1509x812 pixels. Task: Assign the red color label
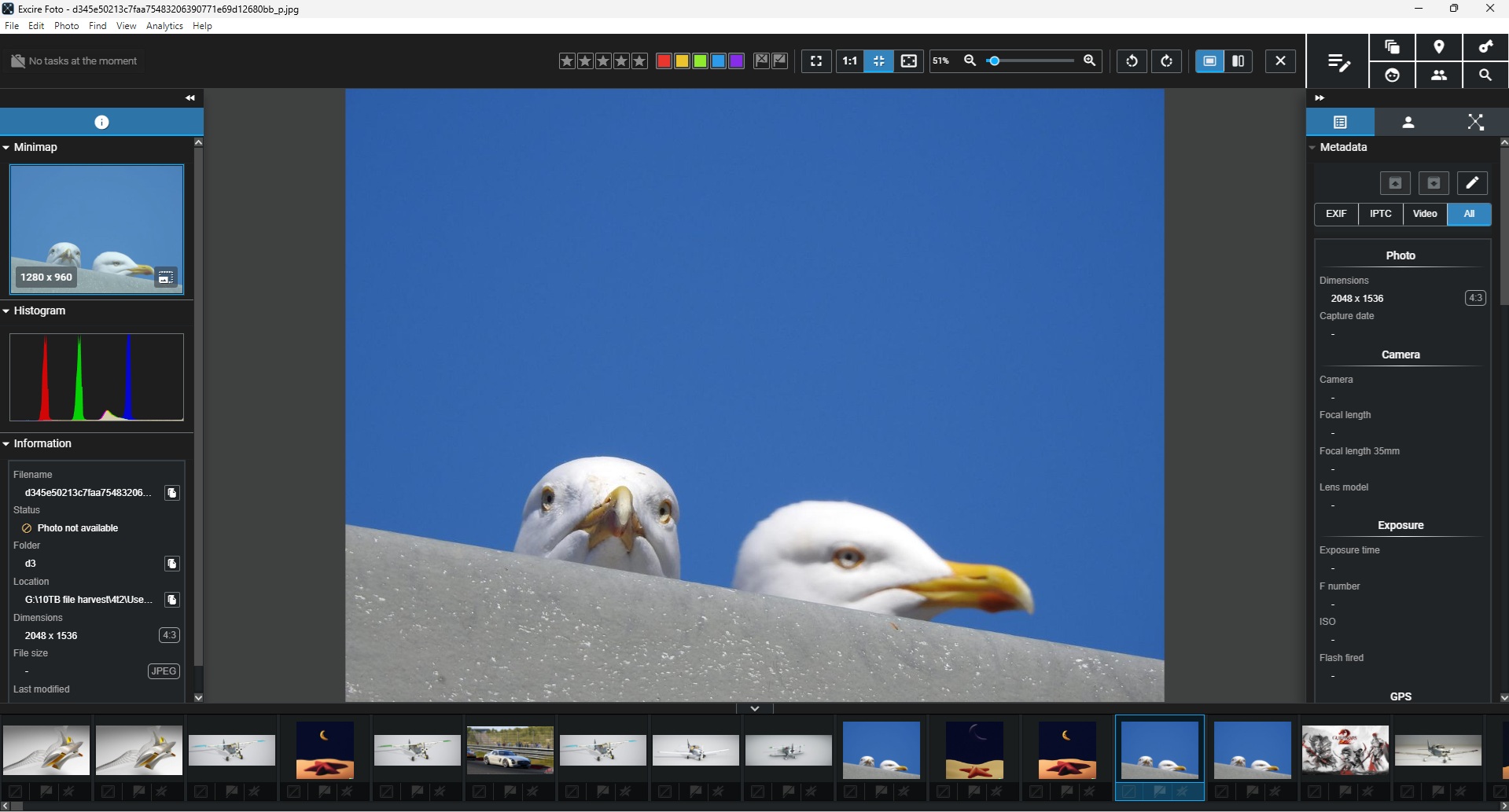click(x=664, y=61)
